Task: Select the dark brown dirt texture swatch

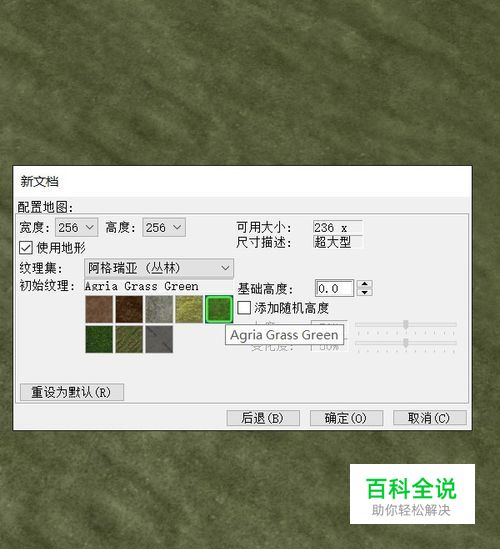Action: 129,309
